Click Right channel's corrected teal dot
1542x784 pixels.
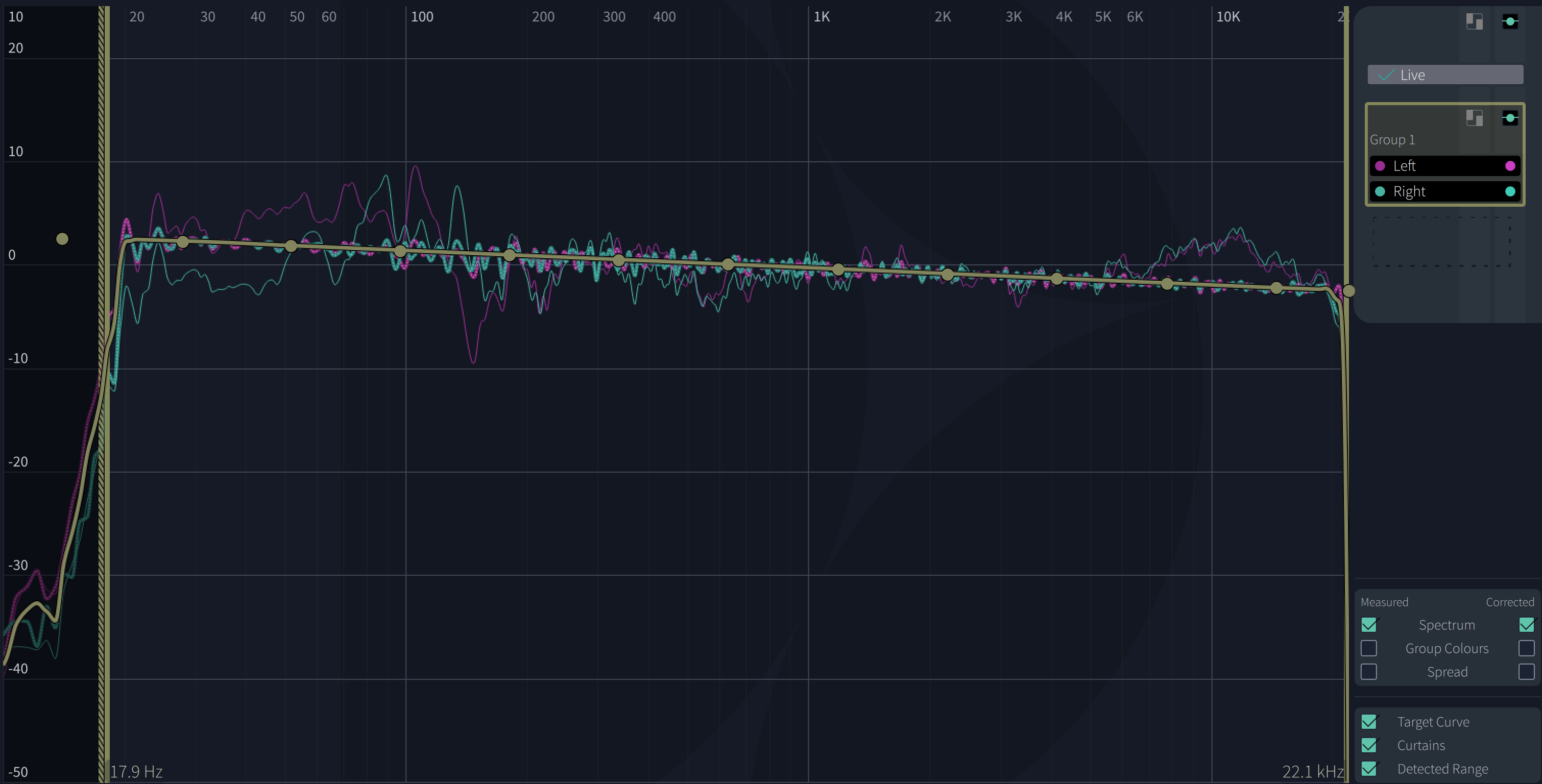click(1510, 191)
